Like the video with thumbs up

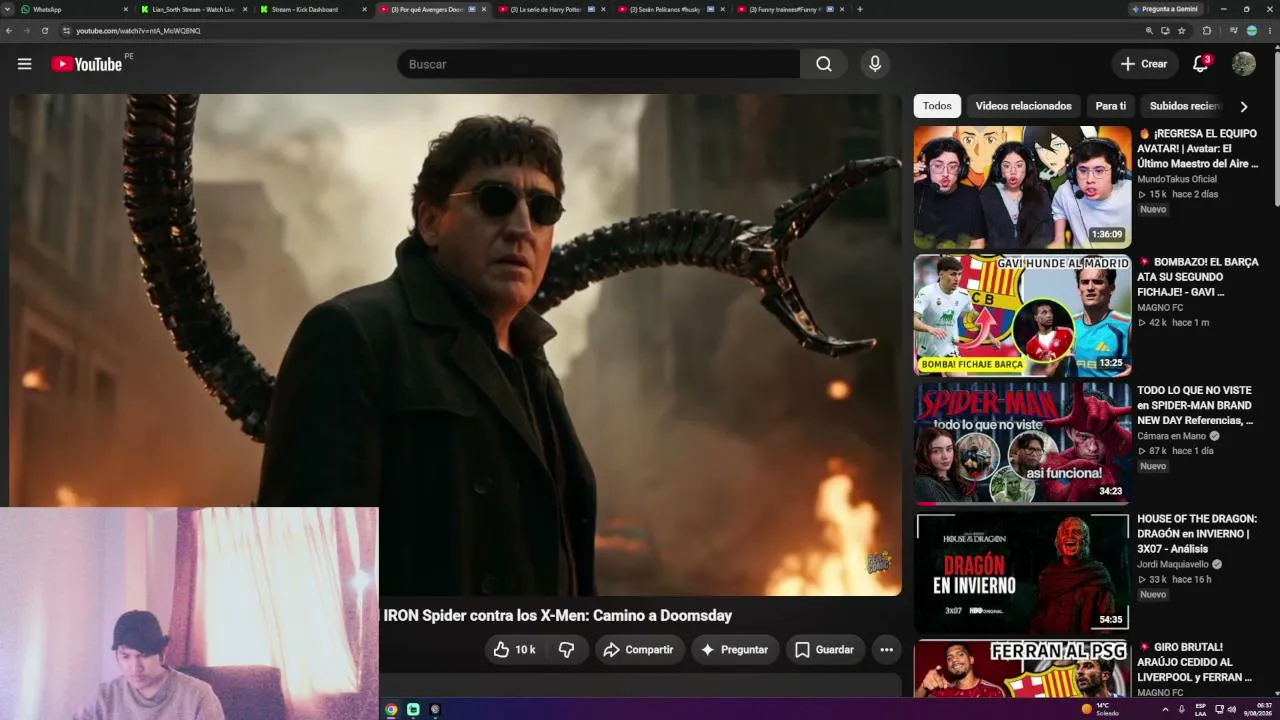515,650
